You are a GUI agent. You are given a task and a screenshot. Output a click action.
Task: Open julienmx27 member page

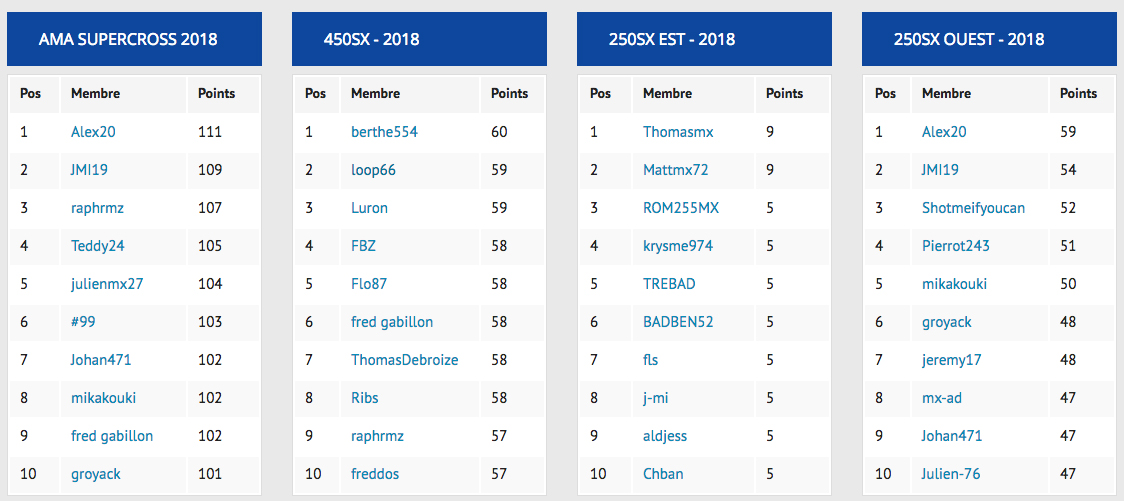click(x=108, y=284)
